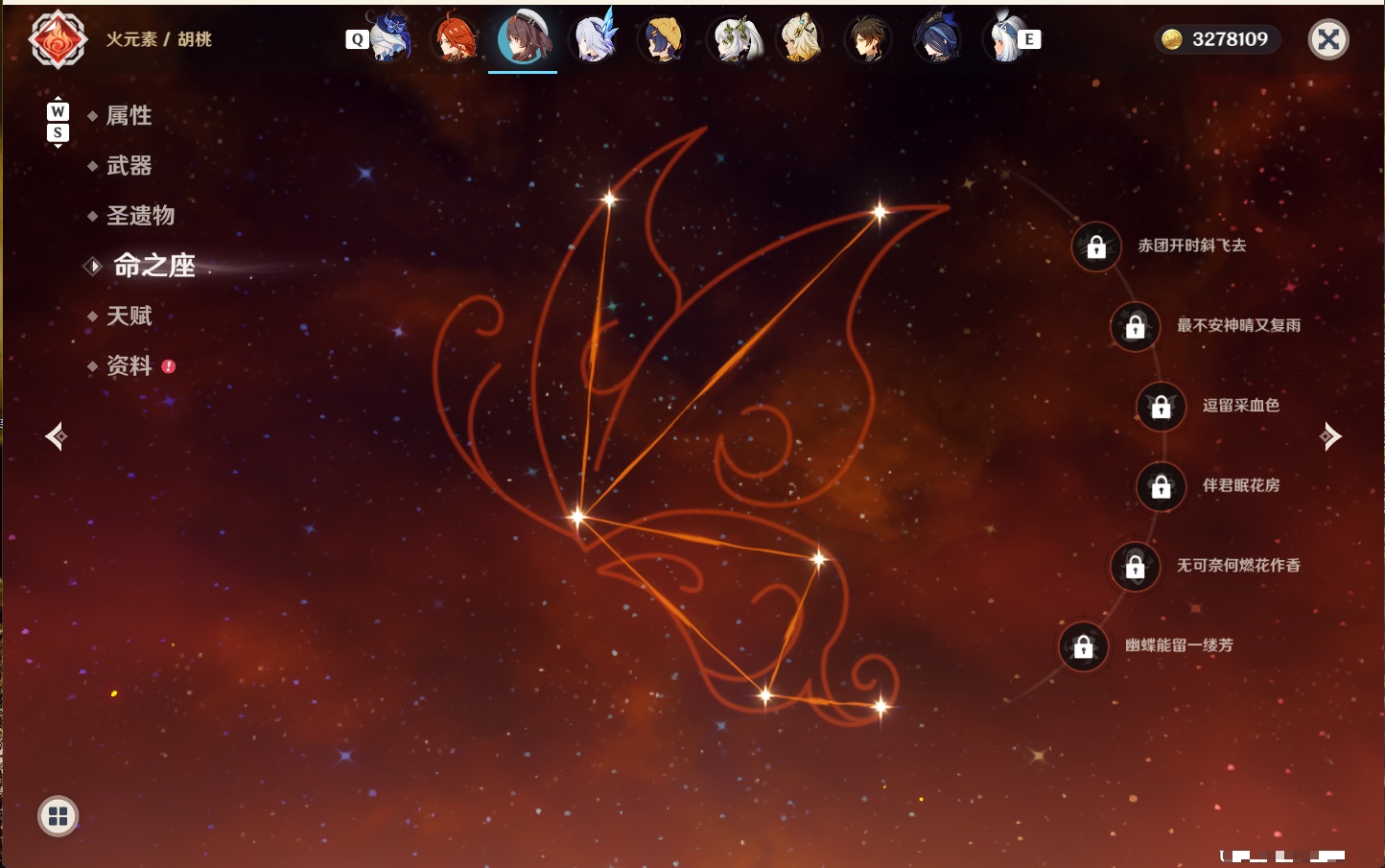Image resolution: width=1385 pixels, height=868 pixels.
Task: Open the four-square grid menu icon
Action: click(58, 816)
